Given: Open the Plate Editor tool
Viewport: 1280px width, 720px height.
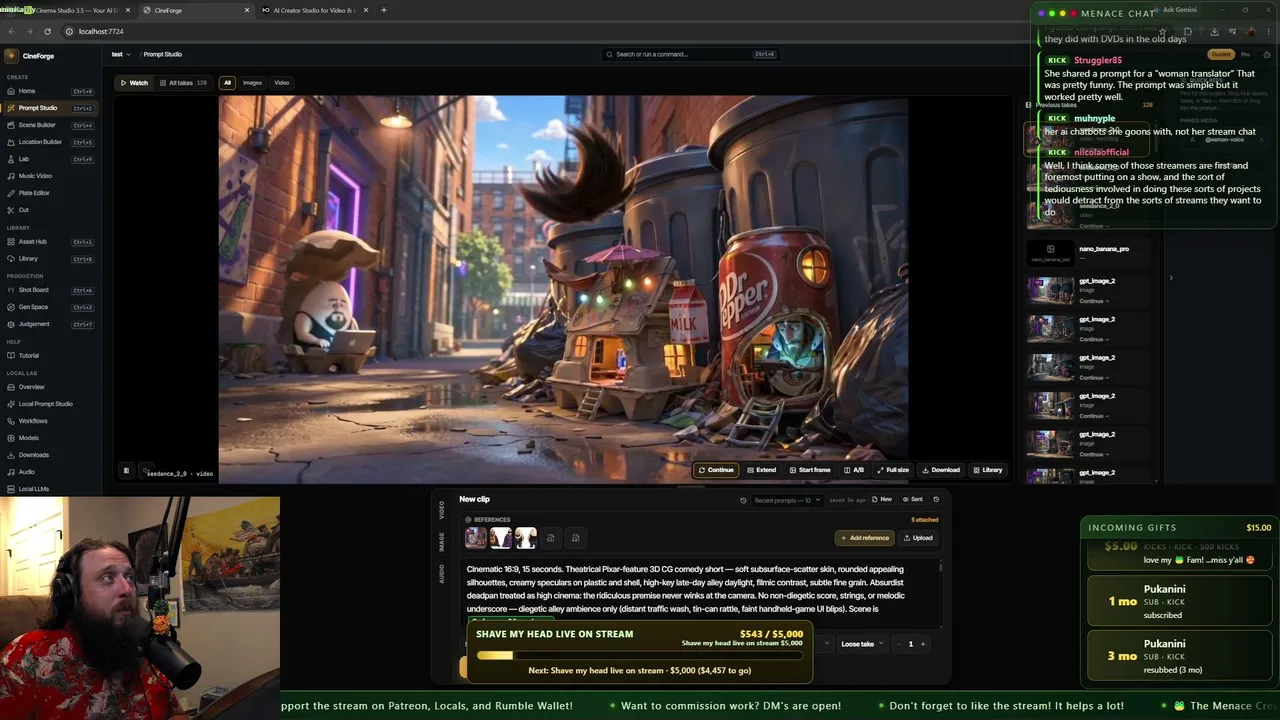Looking at the screenshot, I should [x=50, y=193].
